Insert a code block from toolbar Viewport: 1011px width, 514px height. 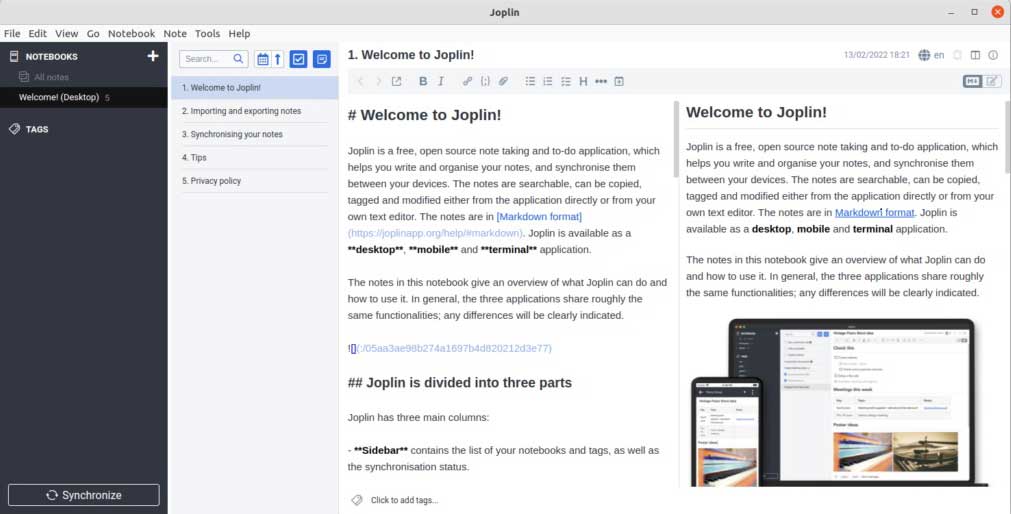click(485, 81)
